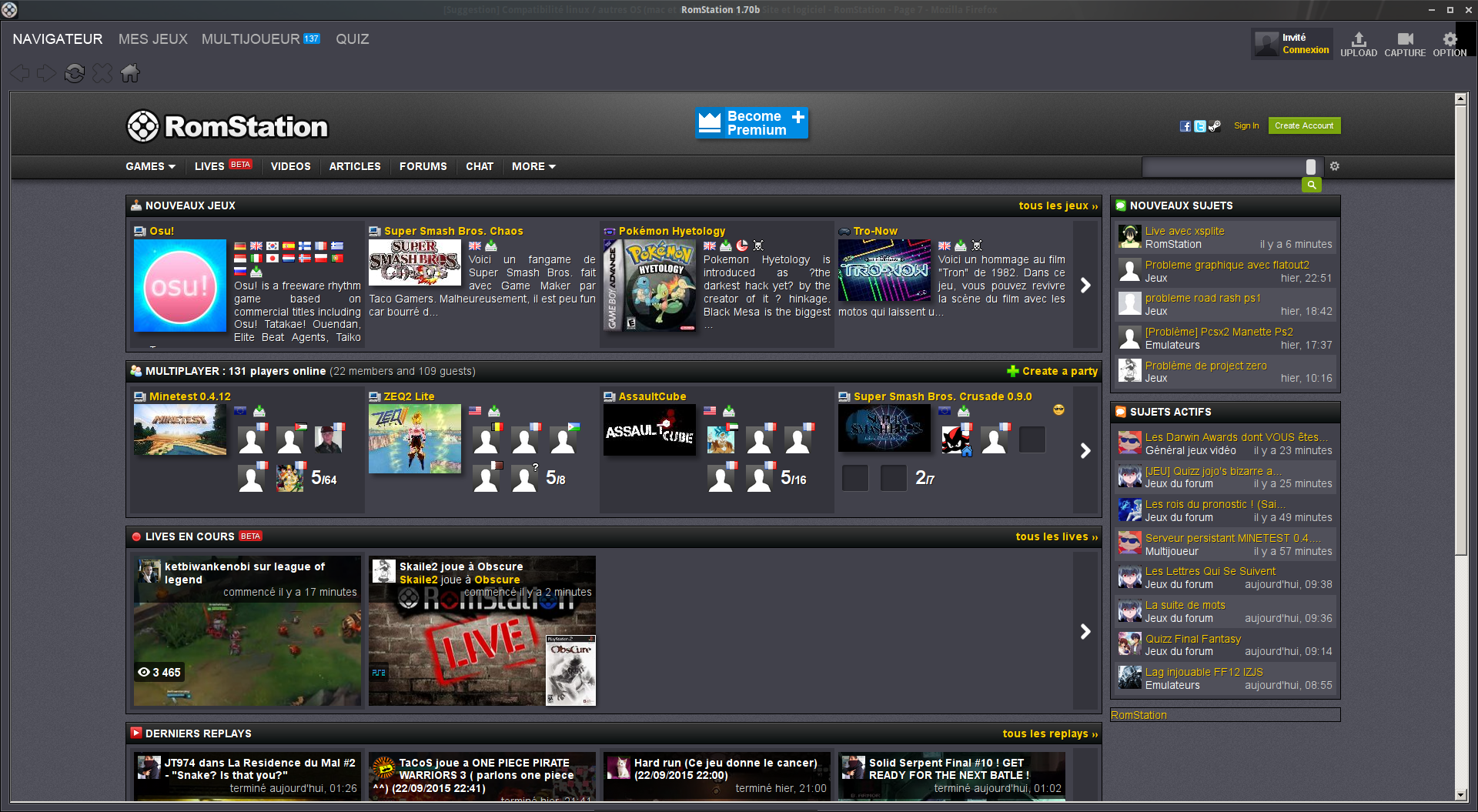Viewport: 1478px width, 812px height.
Task: Click Create a party link
Action: point(1060,371)
